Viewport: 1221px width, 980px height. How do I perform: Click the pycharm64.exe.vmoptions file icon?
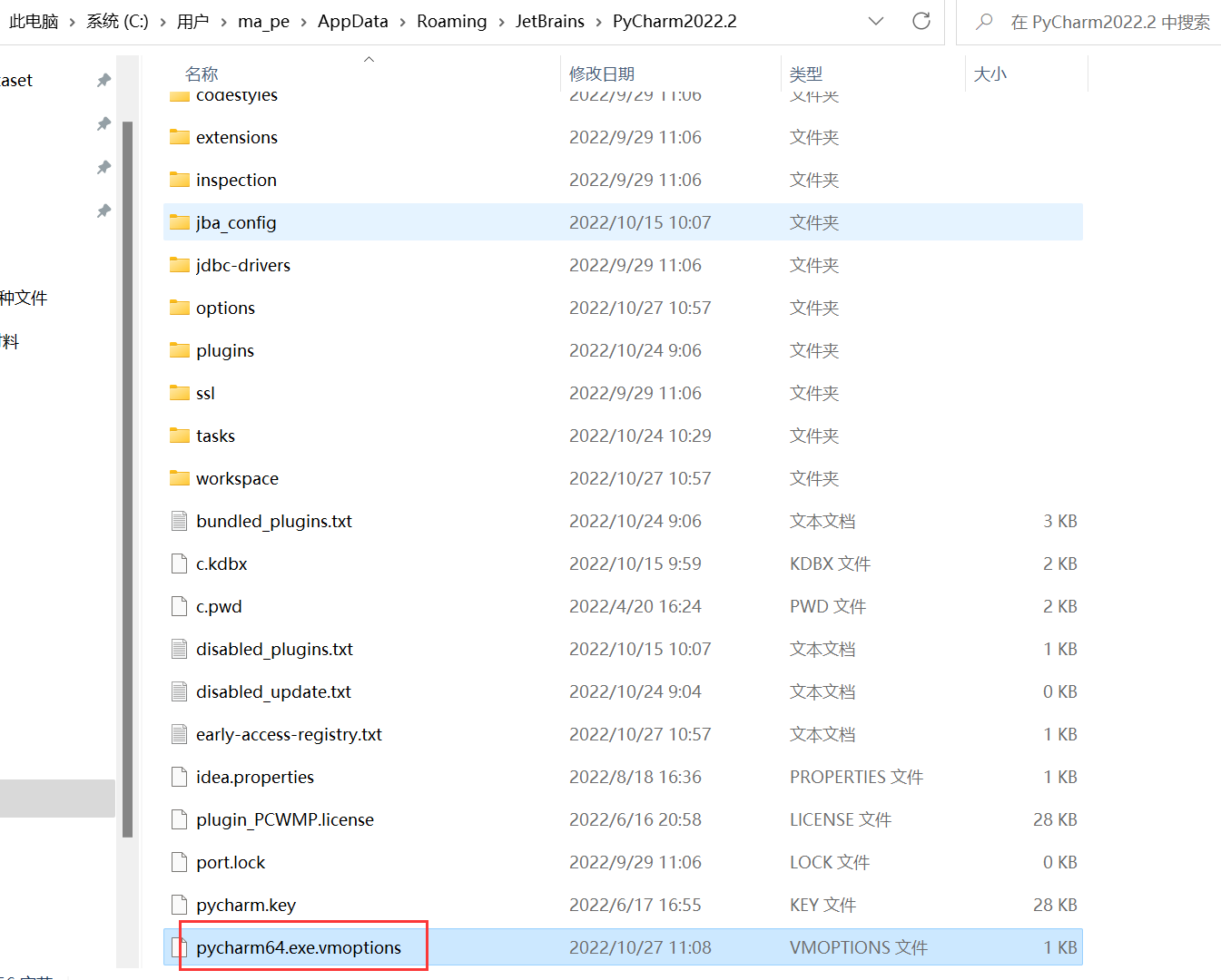point(180,947)
